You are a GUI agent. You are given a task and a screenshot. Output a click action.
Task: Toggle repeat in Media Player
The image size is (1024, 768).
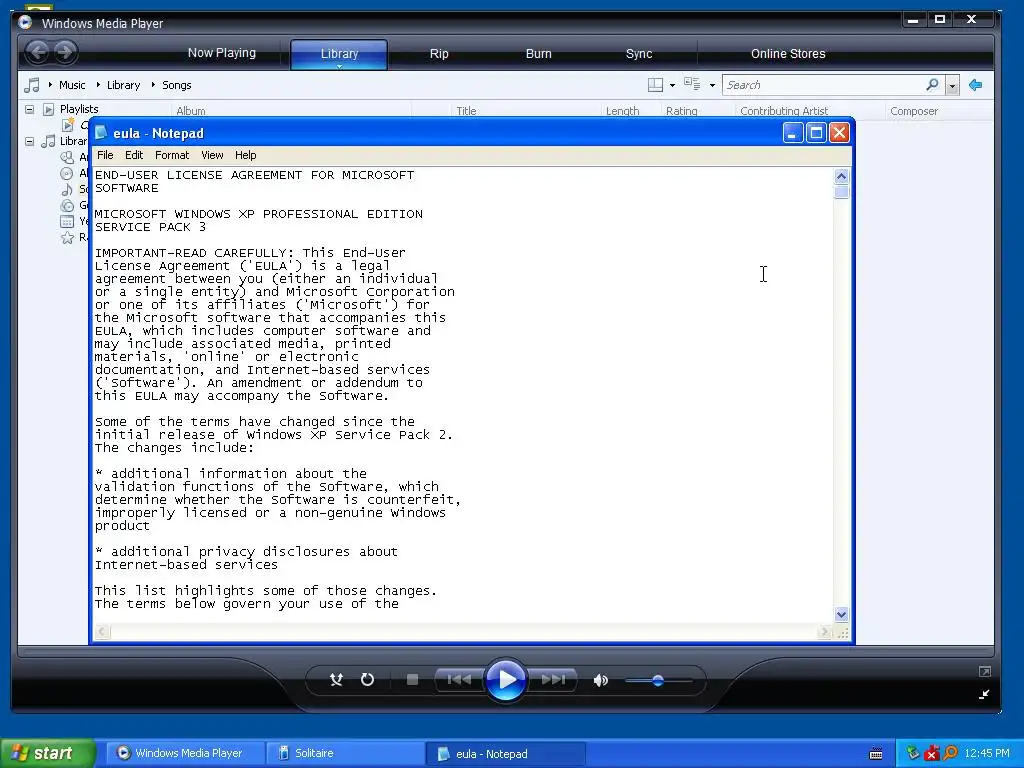[x=368, y=680]
